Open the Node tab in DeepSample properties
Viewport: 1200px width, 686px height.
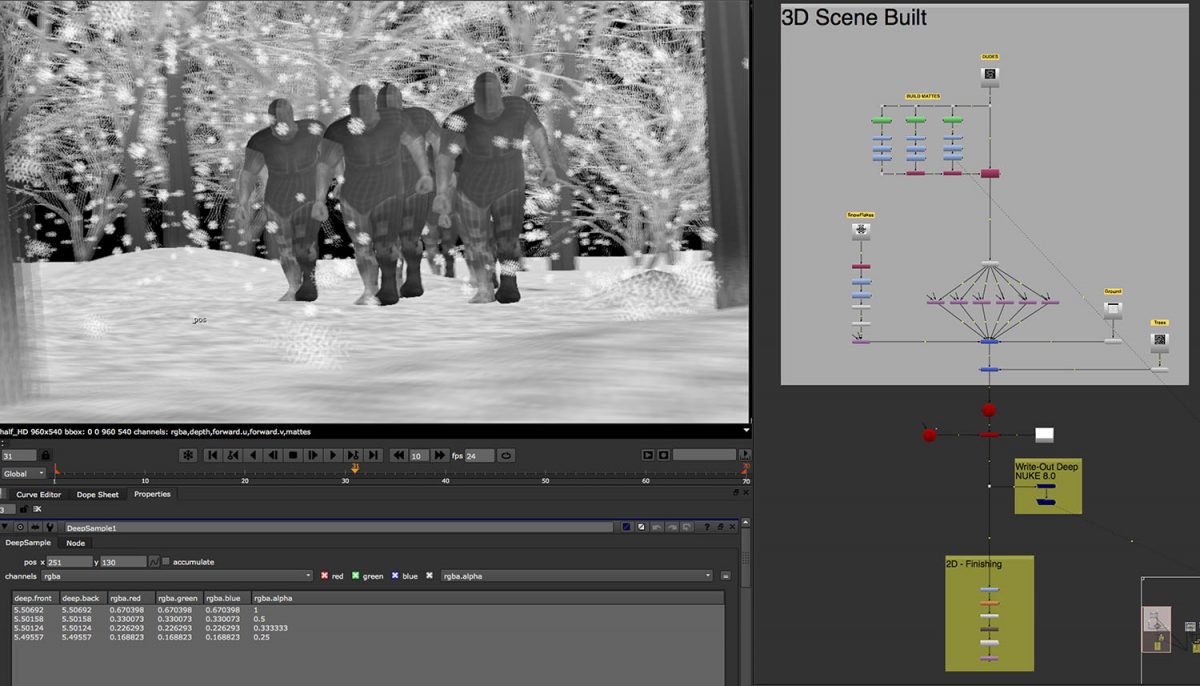75,543
